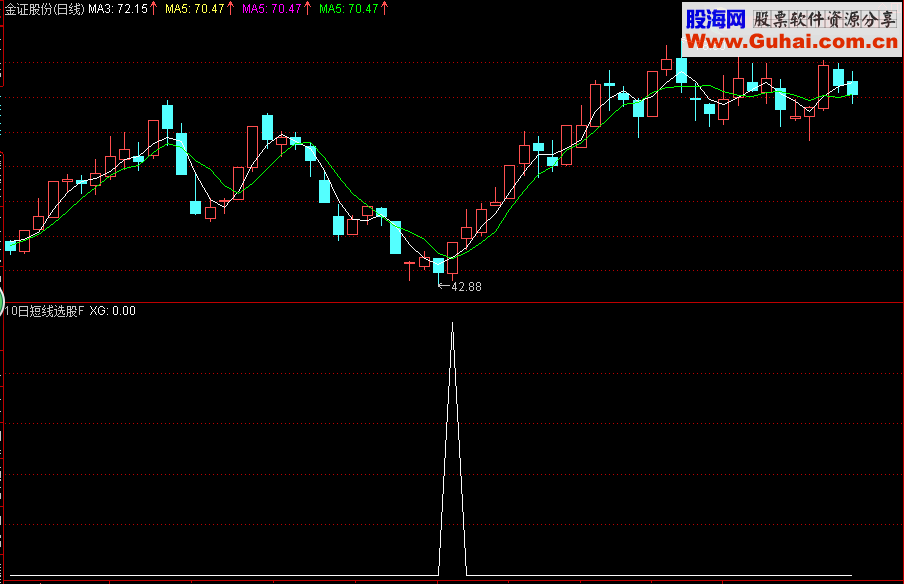Click the 42.88 low price annotation

pos(466,287)
